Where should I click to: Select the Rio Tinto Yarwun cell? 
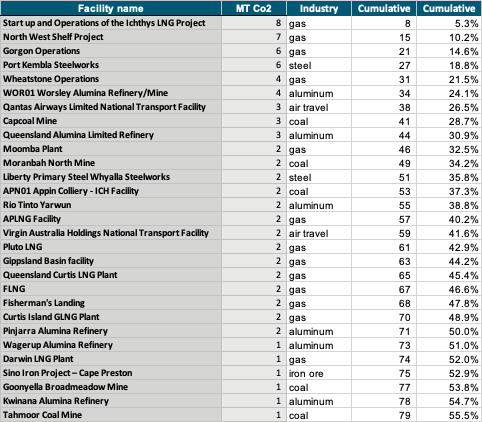click(111, 205)
